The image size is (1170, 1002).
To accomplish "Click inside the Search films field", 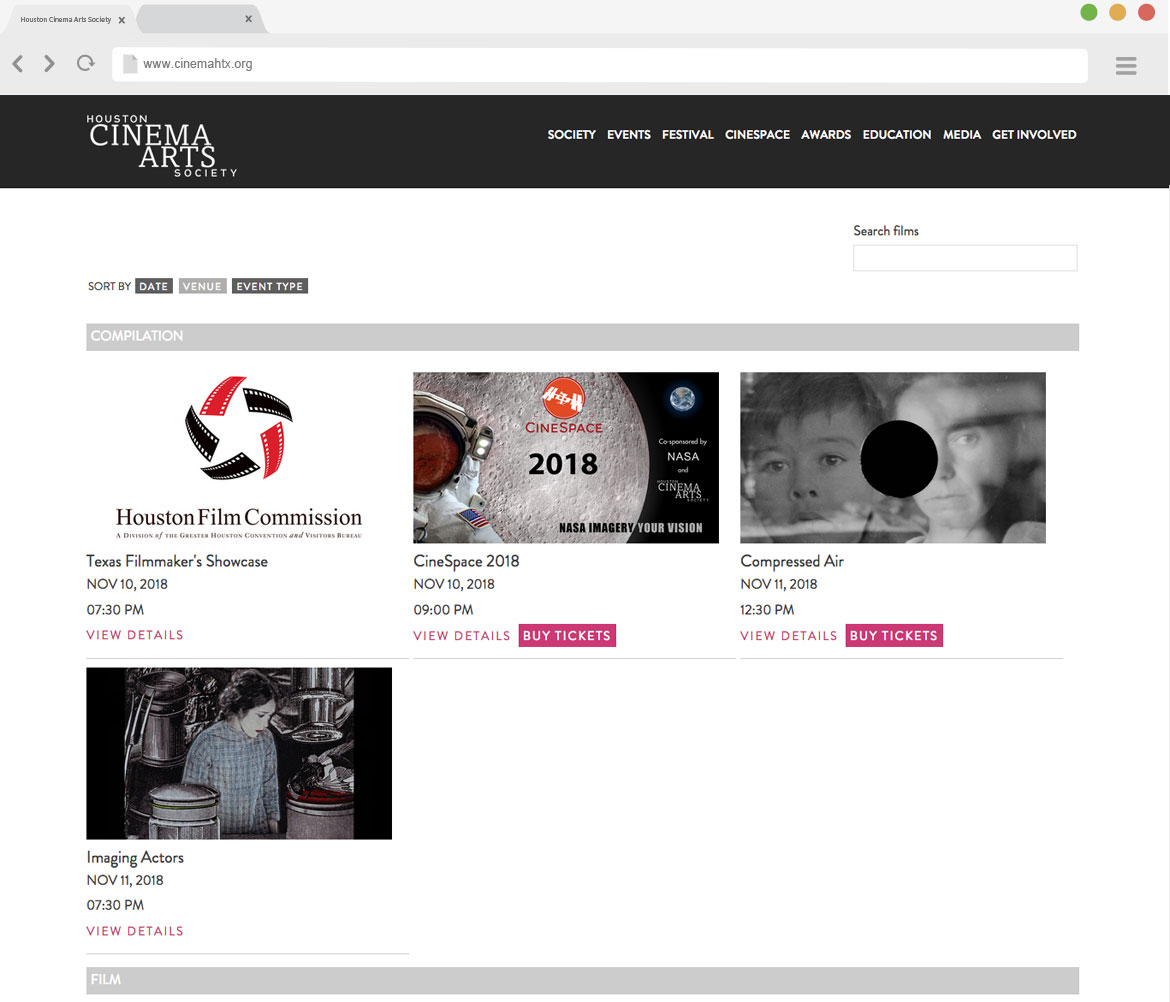I will 964,258.
